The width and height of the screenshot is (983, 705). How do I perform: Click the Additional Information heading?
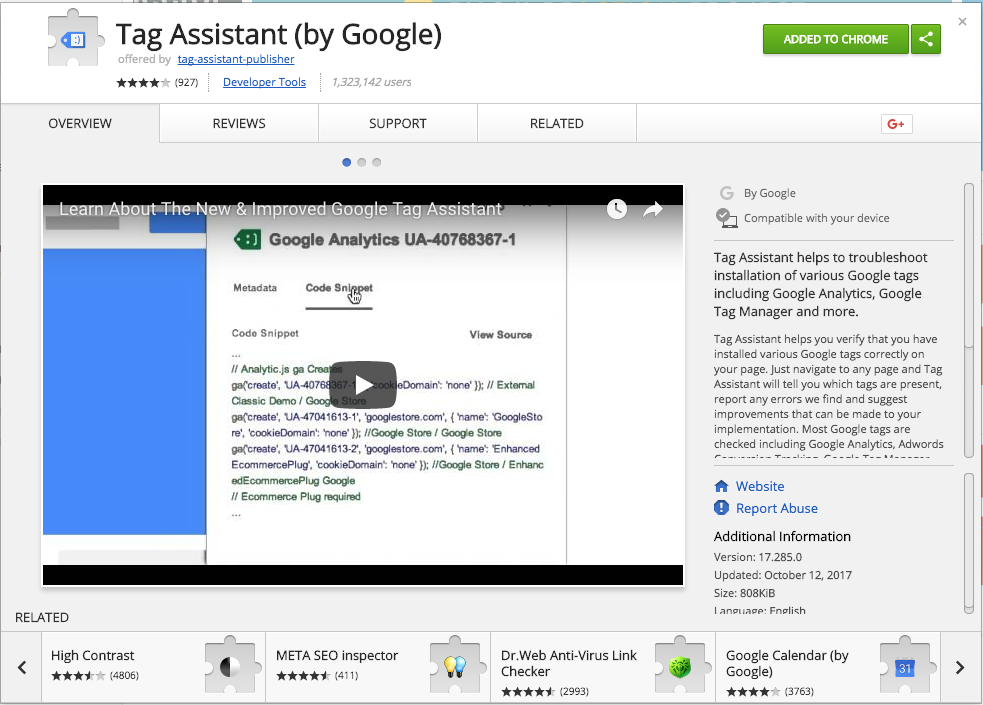(x=782, y=536)
